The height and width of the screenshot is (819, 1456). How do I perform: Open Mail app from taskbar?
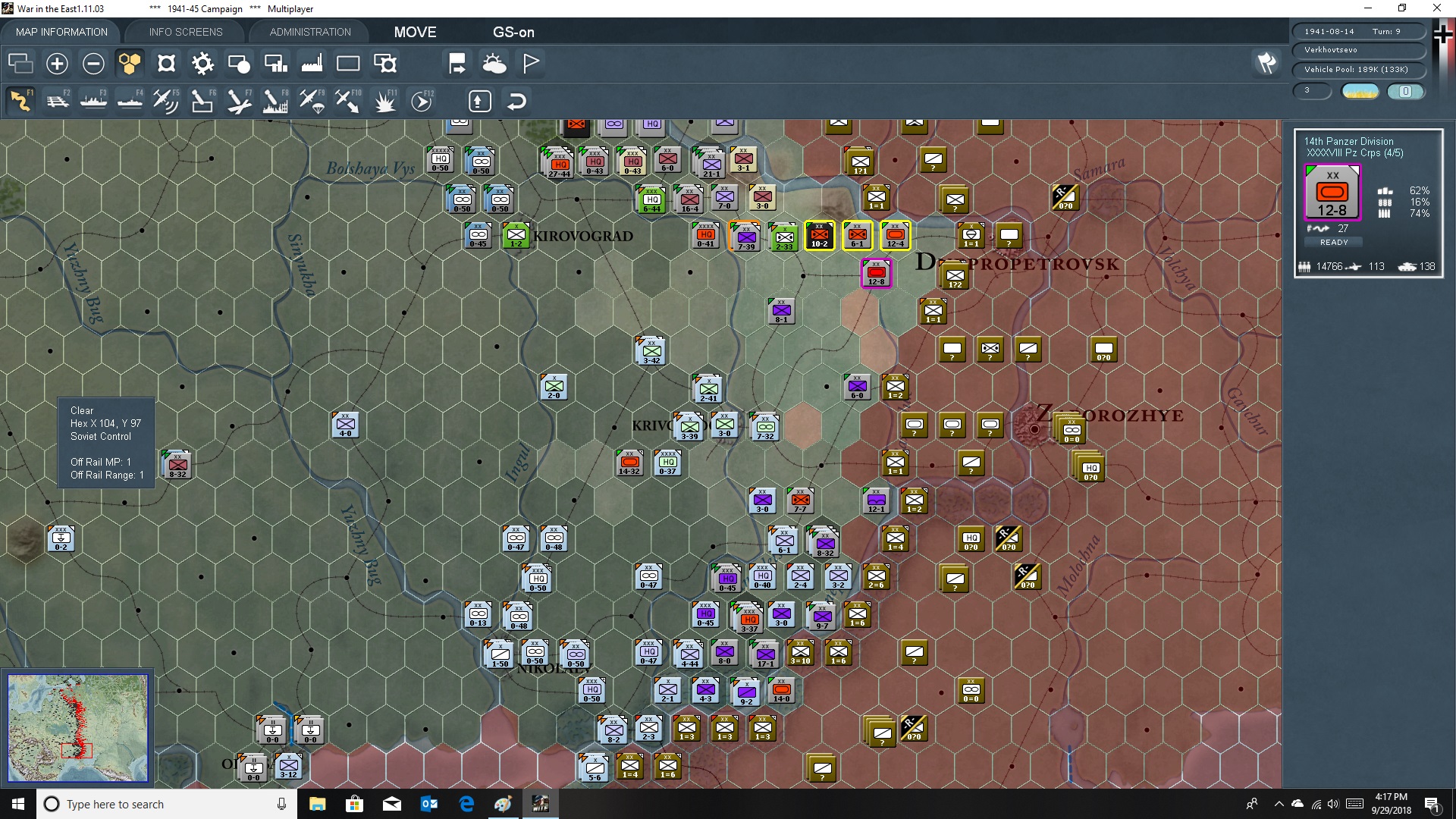[391, 804]
